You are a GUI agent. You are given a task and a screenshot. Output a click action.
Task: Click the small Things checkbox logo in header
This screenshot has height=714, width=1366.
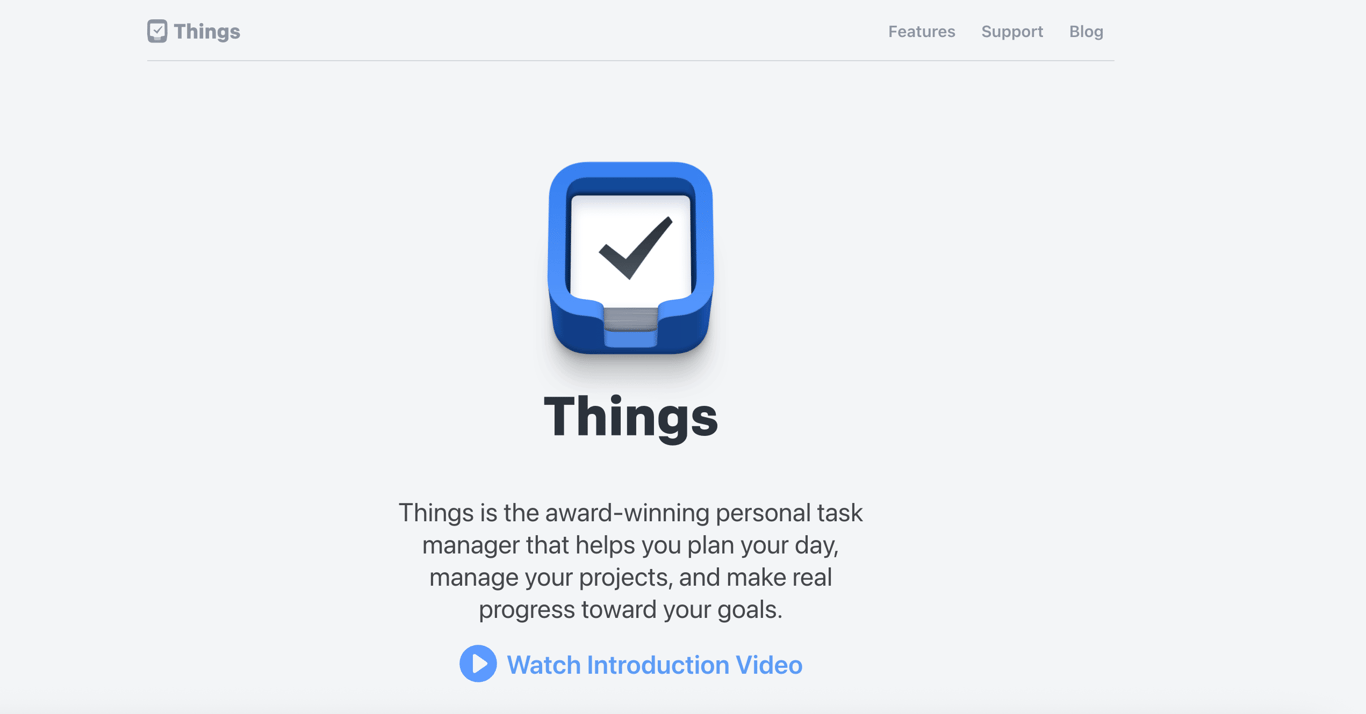pyautogui.click(x=157, y=31)
